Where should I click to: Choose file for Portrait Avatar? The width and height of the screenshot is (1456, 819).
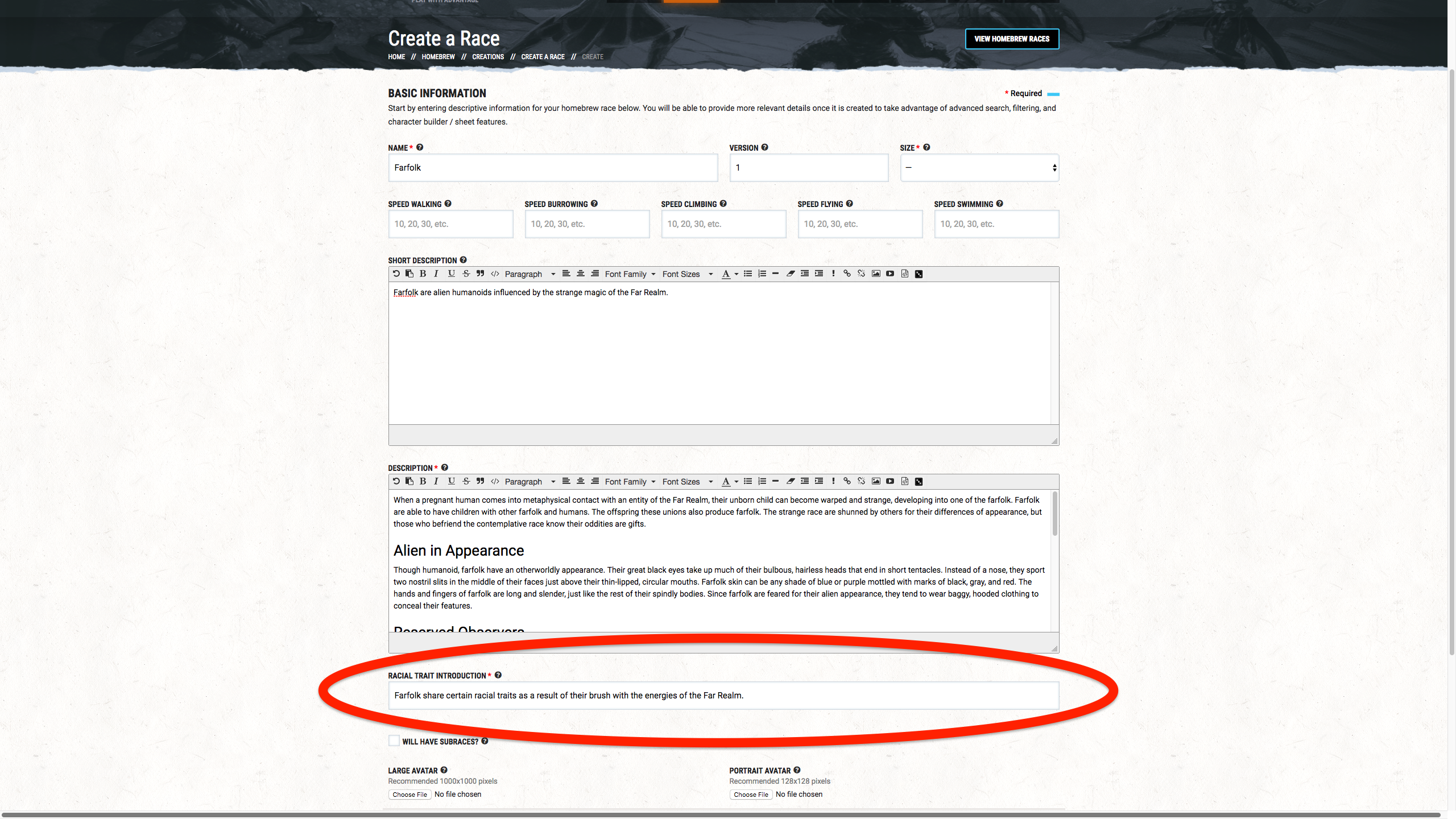point(751,795)
